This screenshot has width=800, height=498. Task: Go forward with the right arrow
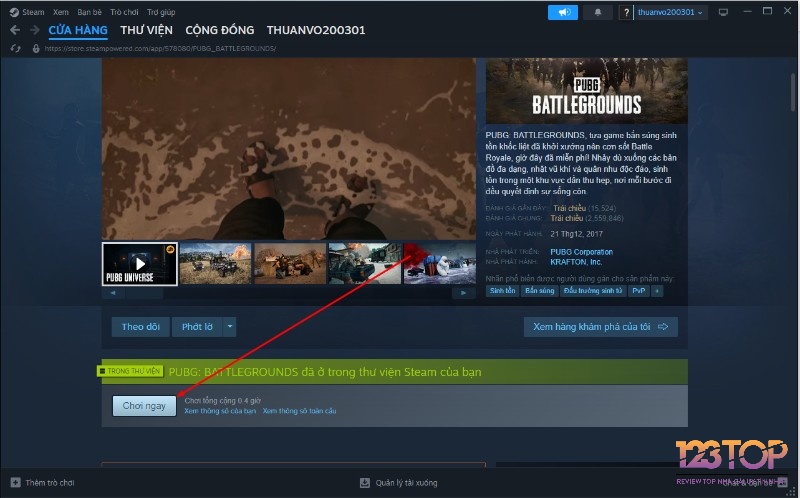(35, 30)
